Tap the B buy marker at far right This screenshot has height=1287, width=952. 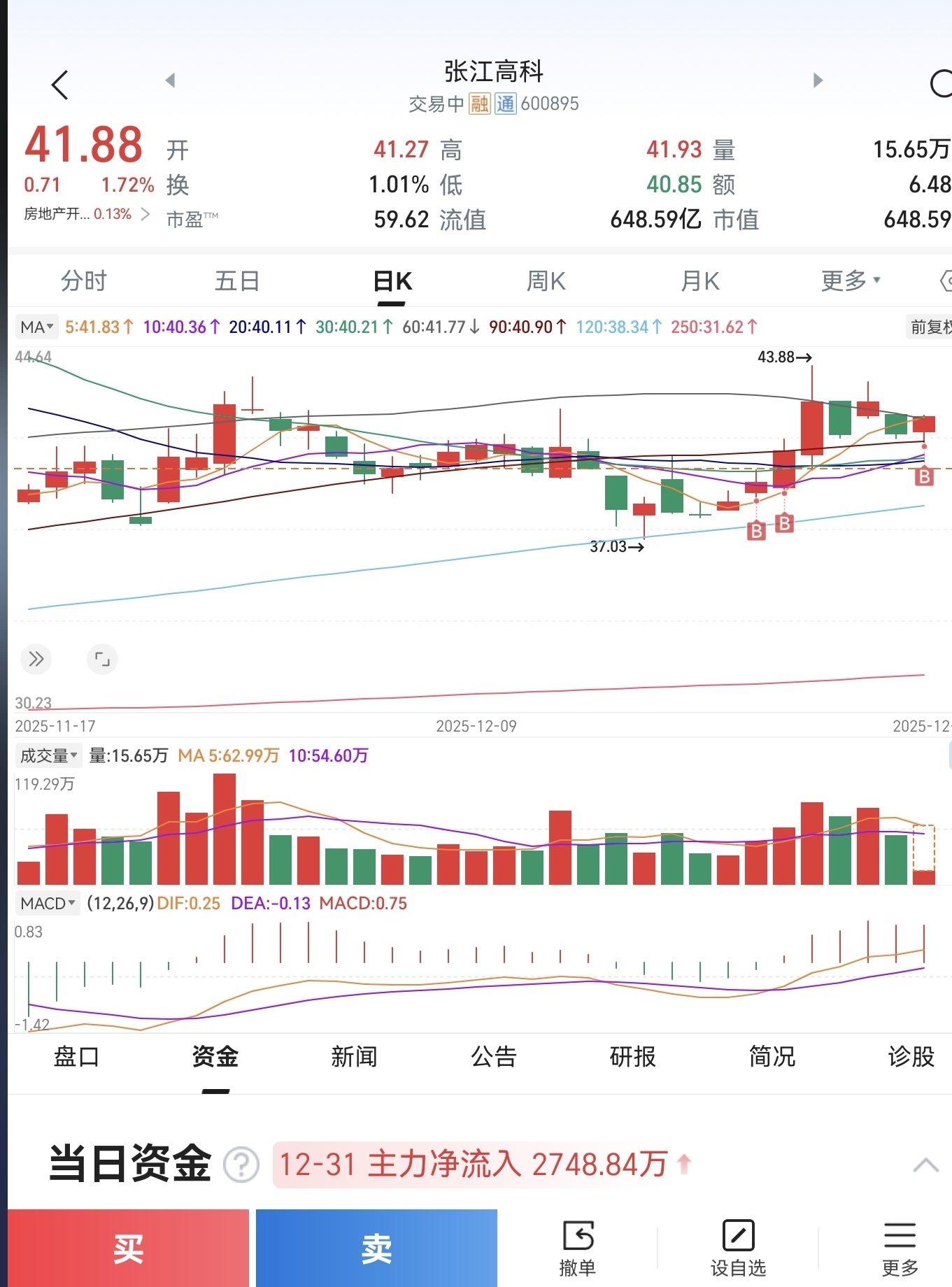pyautogui.click(x=924, y=477)
